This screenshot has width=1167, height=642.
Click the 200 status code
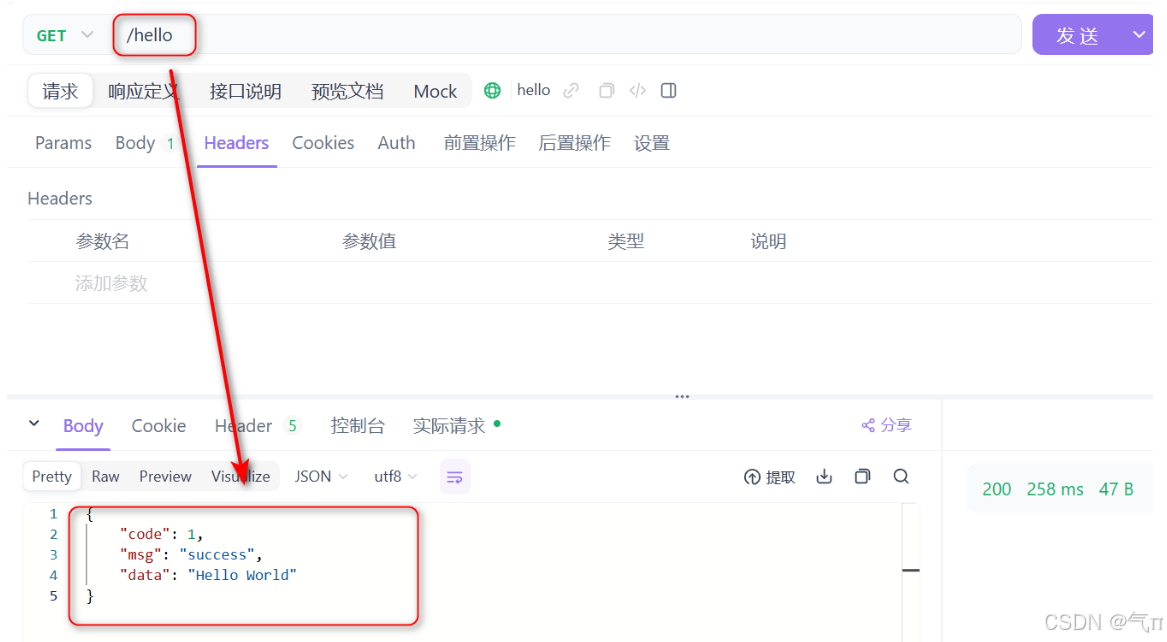click(x=997, y=489)
